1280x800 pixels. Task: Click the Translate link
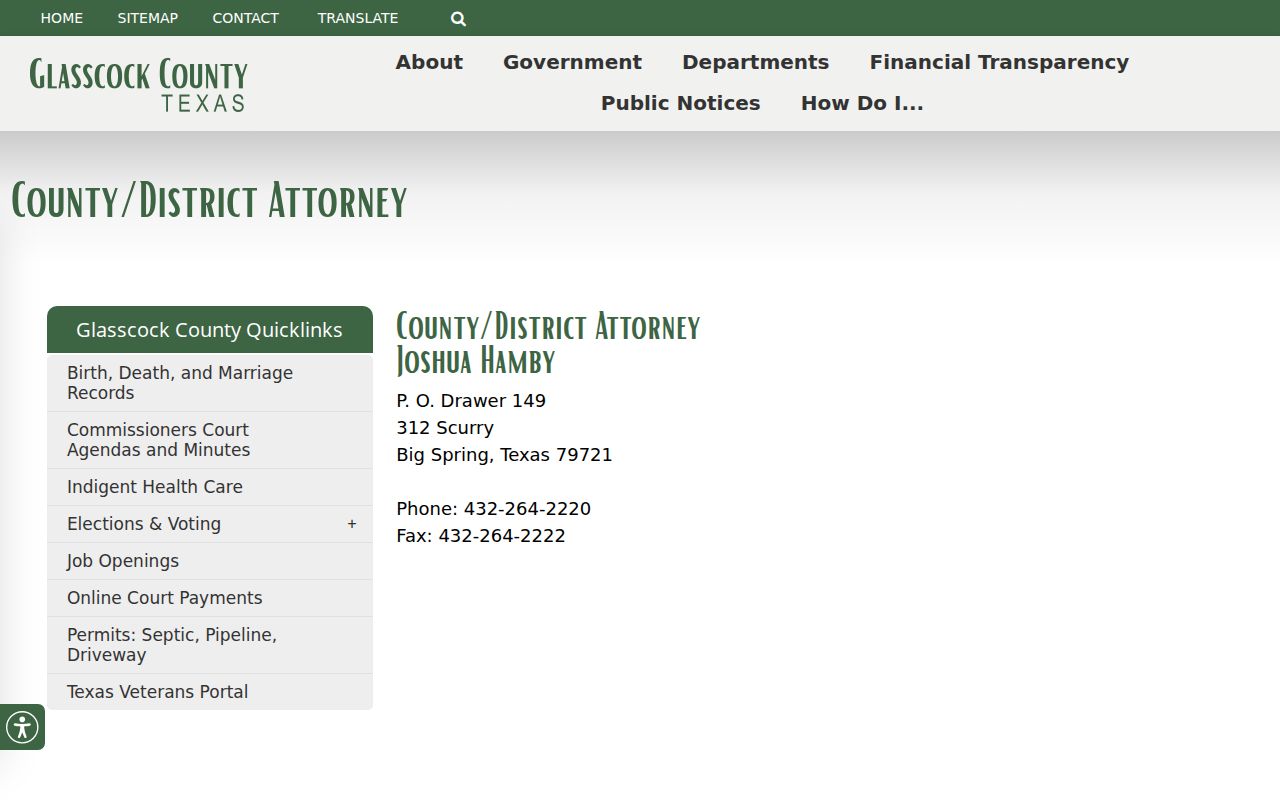tap(358, 18)
